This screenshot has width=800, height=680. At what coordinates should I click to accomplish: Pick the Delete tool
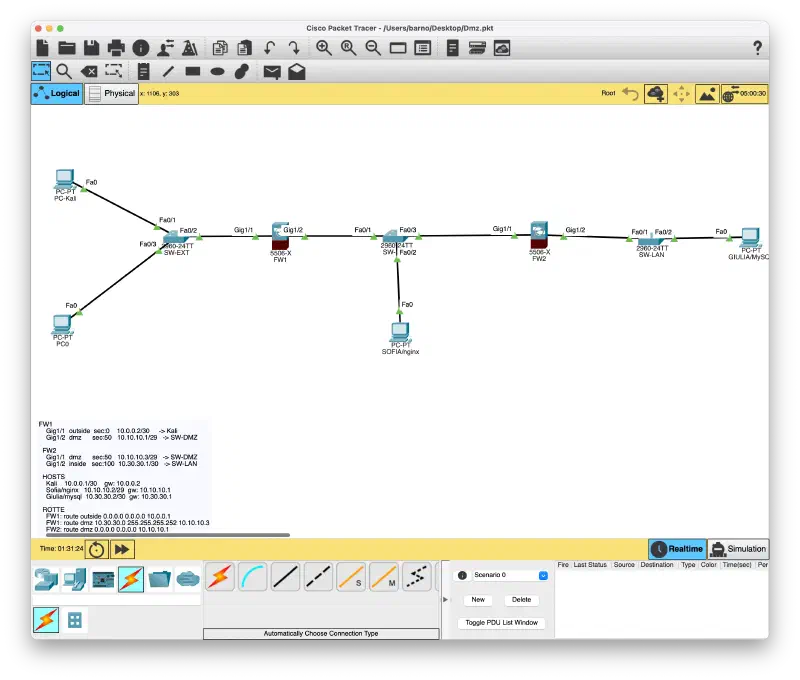89,71
